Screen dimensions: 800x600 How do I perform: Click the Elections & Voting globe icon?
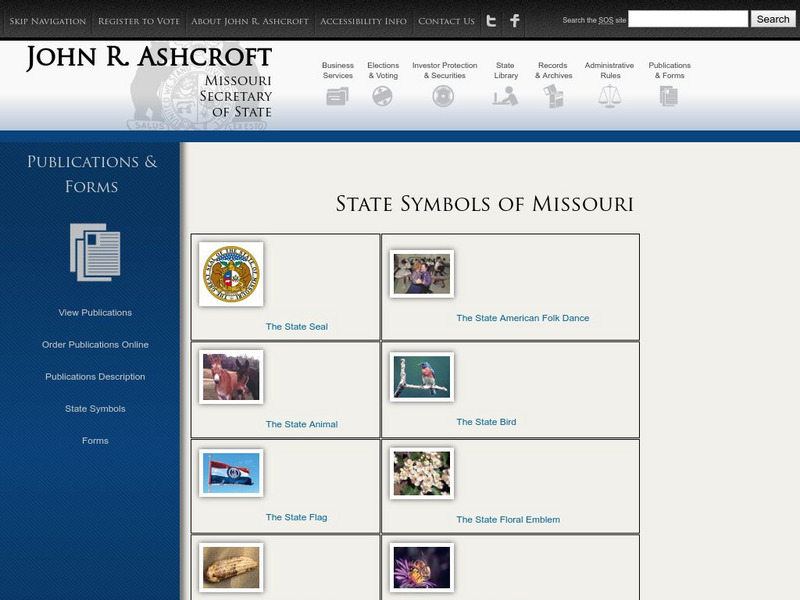[382, 96]
